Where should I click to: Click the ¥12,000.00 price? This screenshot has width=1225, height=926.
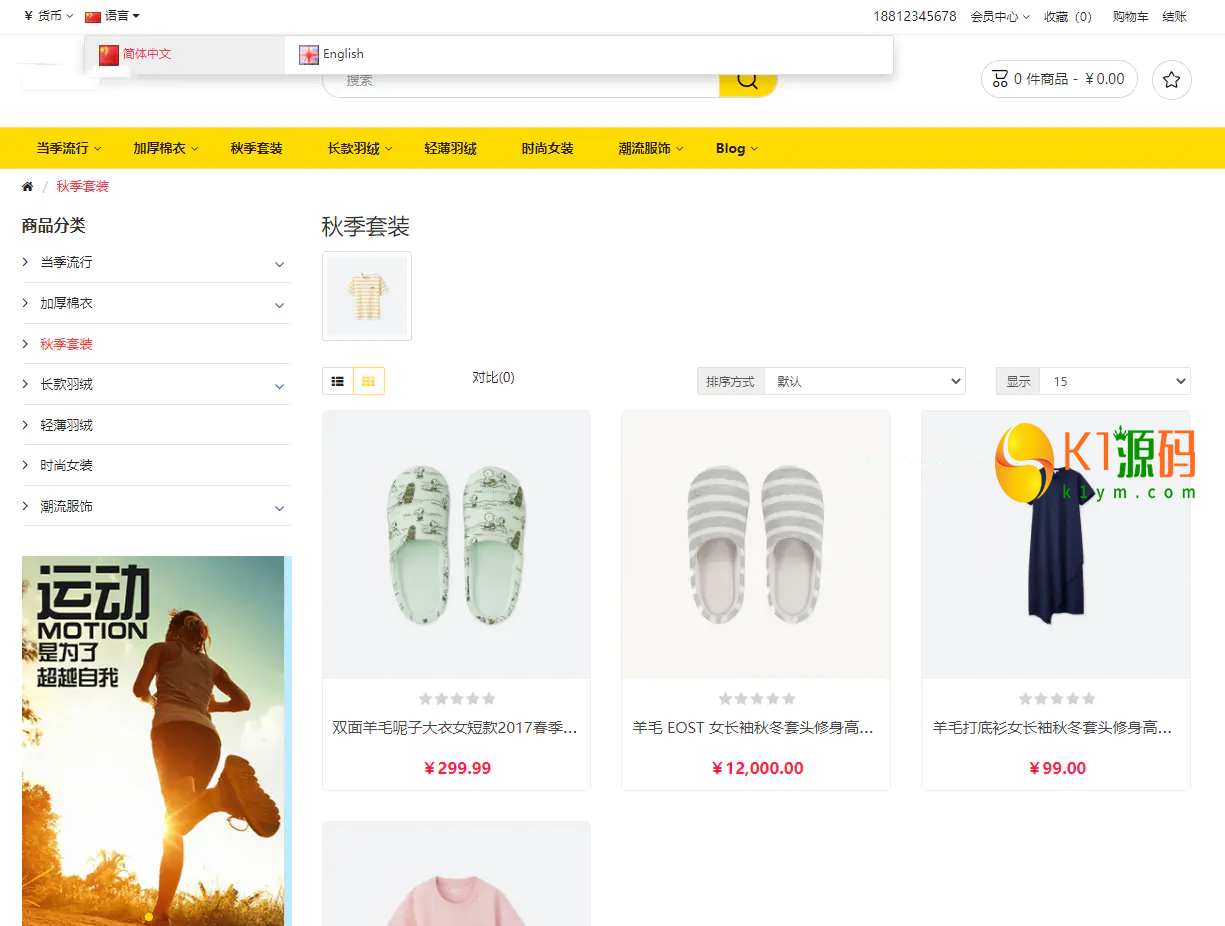[x=757, y=769]
